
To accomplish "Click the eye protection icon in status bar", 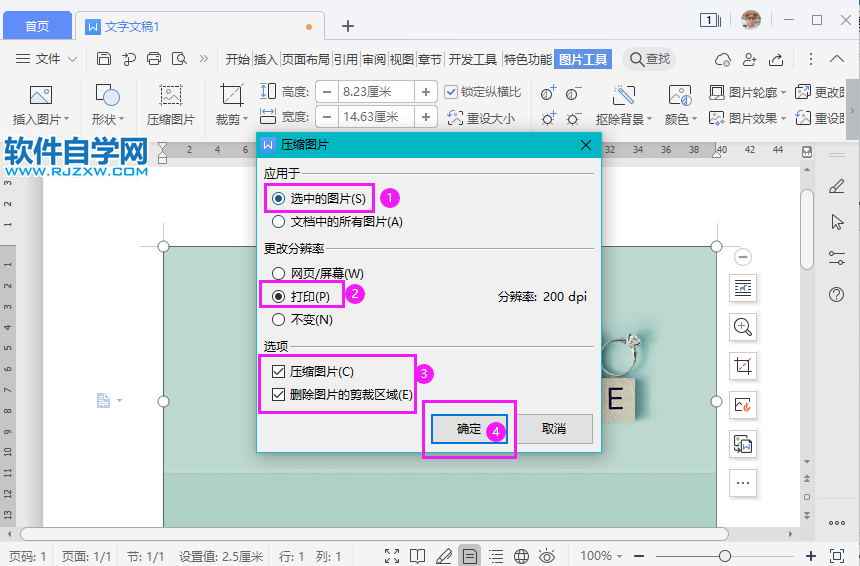I will pyautogui.click(x=547, y=556).
